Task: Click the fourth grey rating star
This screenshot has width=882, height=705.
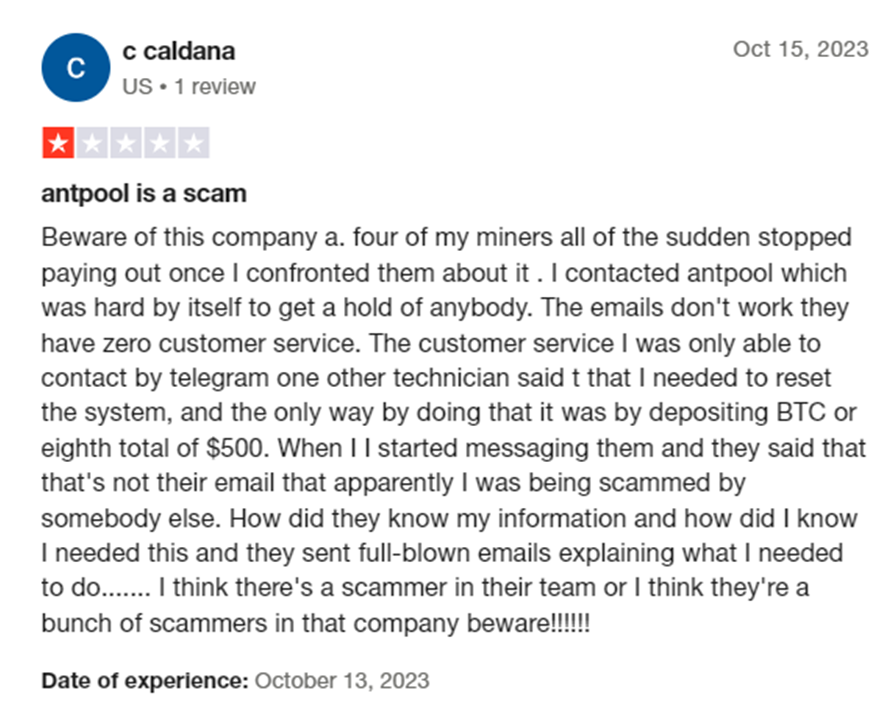Action: [x=160, y=143]
